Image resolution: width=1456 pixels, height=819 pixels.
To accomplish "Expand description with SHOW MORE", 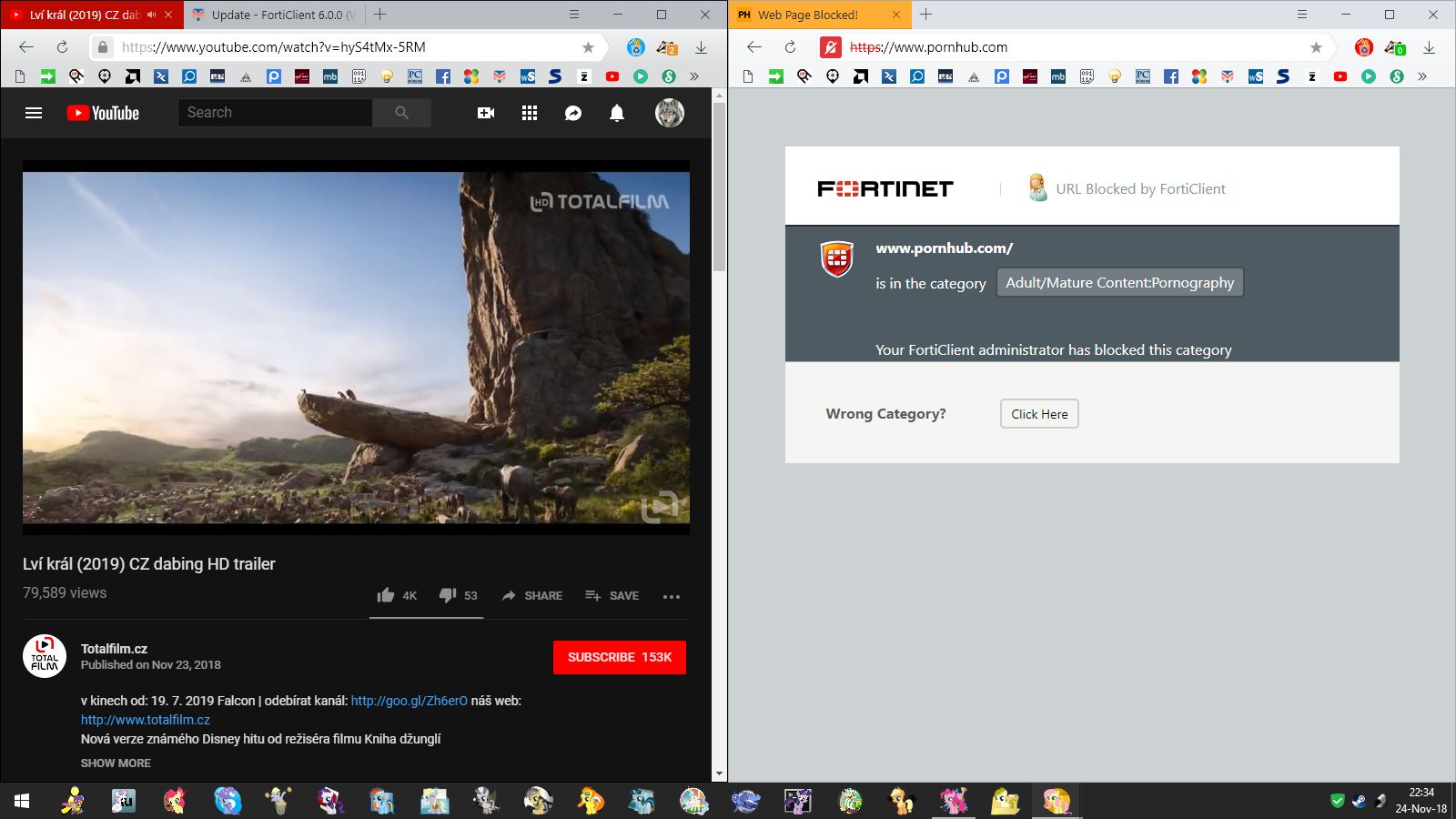I will [x=116, y=763].
